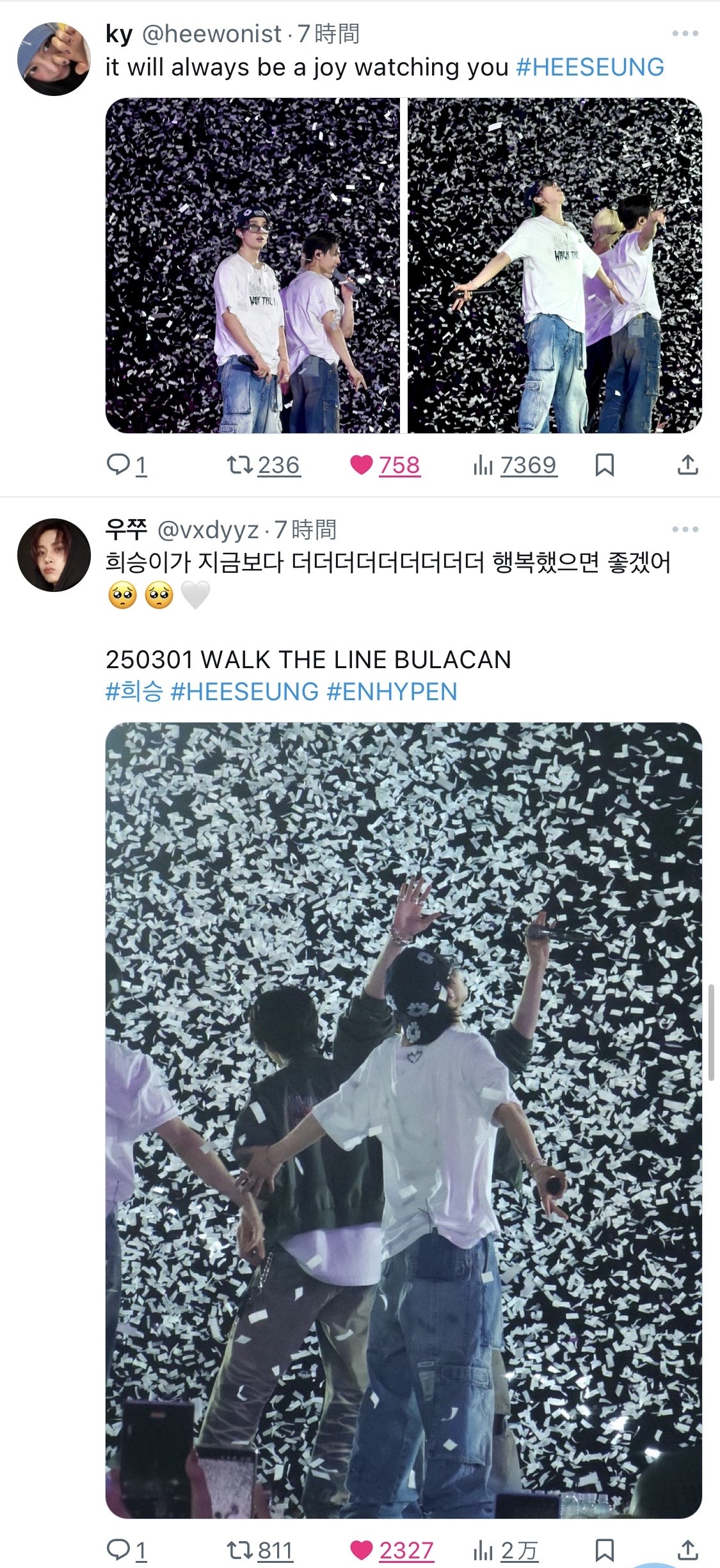This screenshot has height=1568, width=720.
Task: View analytics showing 7369 views
Action: point(515,465)
